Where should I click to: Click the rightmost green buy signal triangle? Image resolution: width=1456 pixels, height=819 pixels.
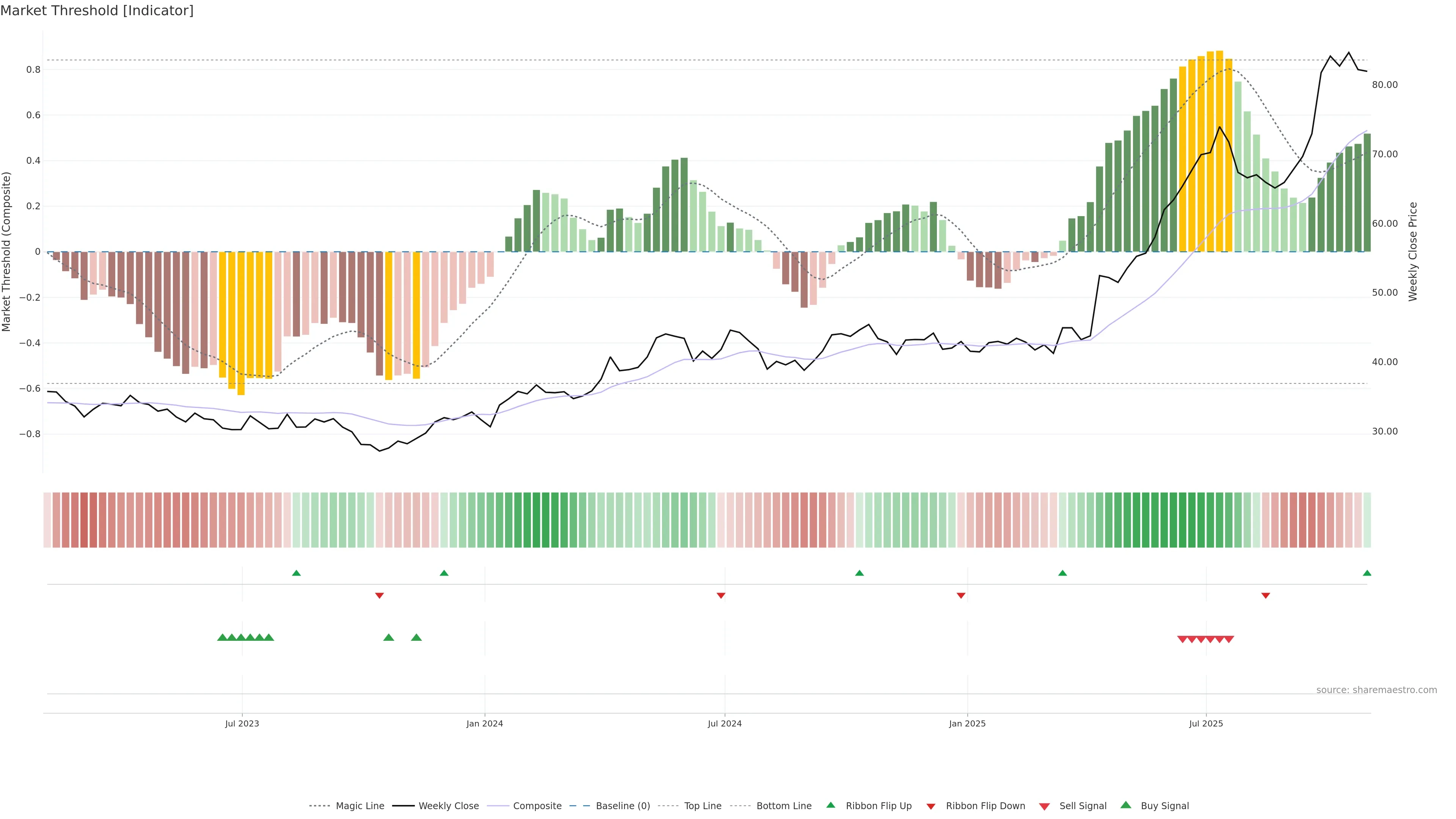tap(417, 637)
